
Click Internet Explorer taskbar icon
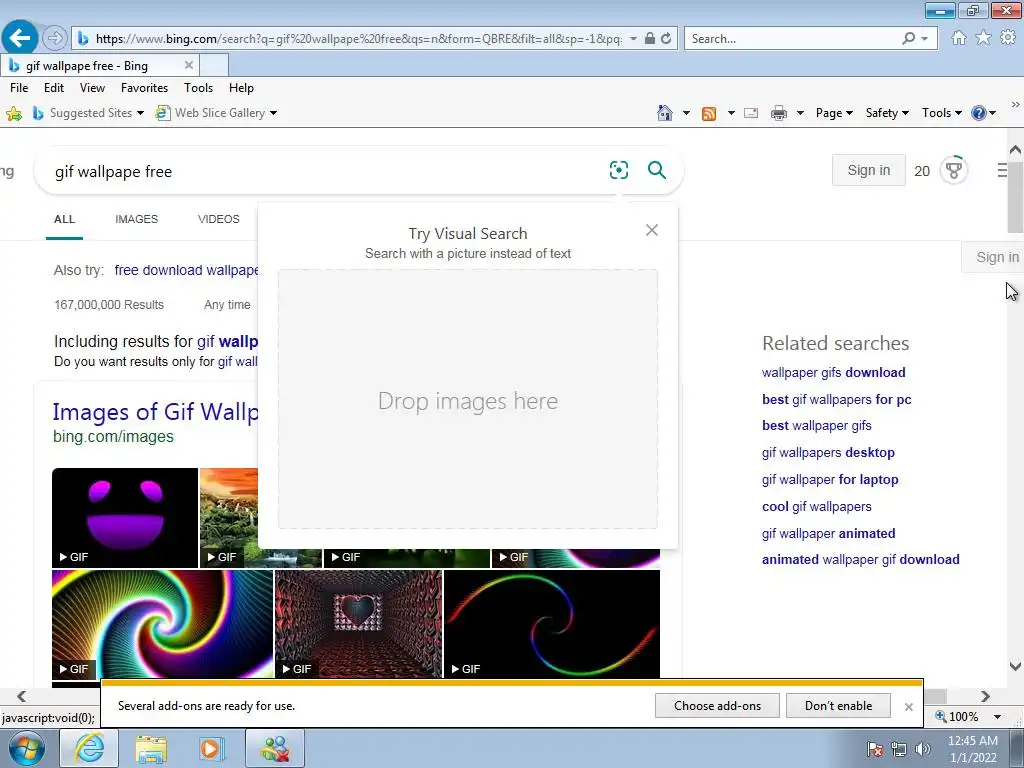[x=89, y=748]
